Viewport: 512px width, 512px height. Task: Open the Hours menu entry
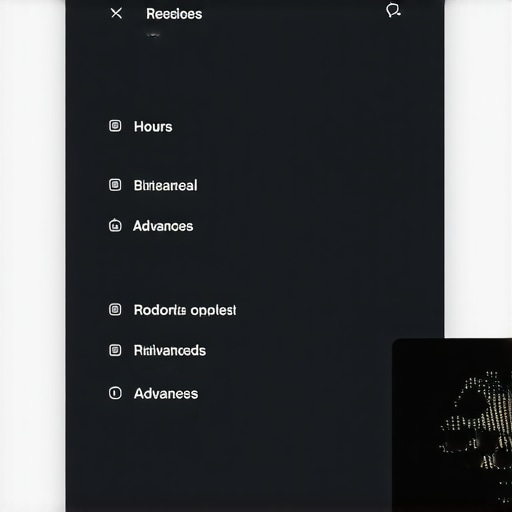(153, 127)
